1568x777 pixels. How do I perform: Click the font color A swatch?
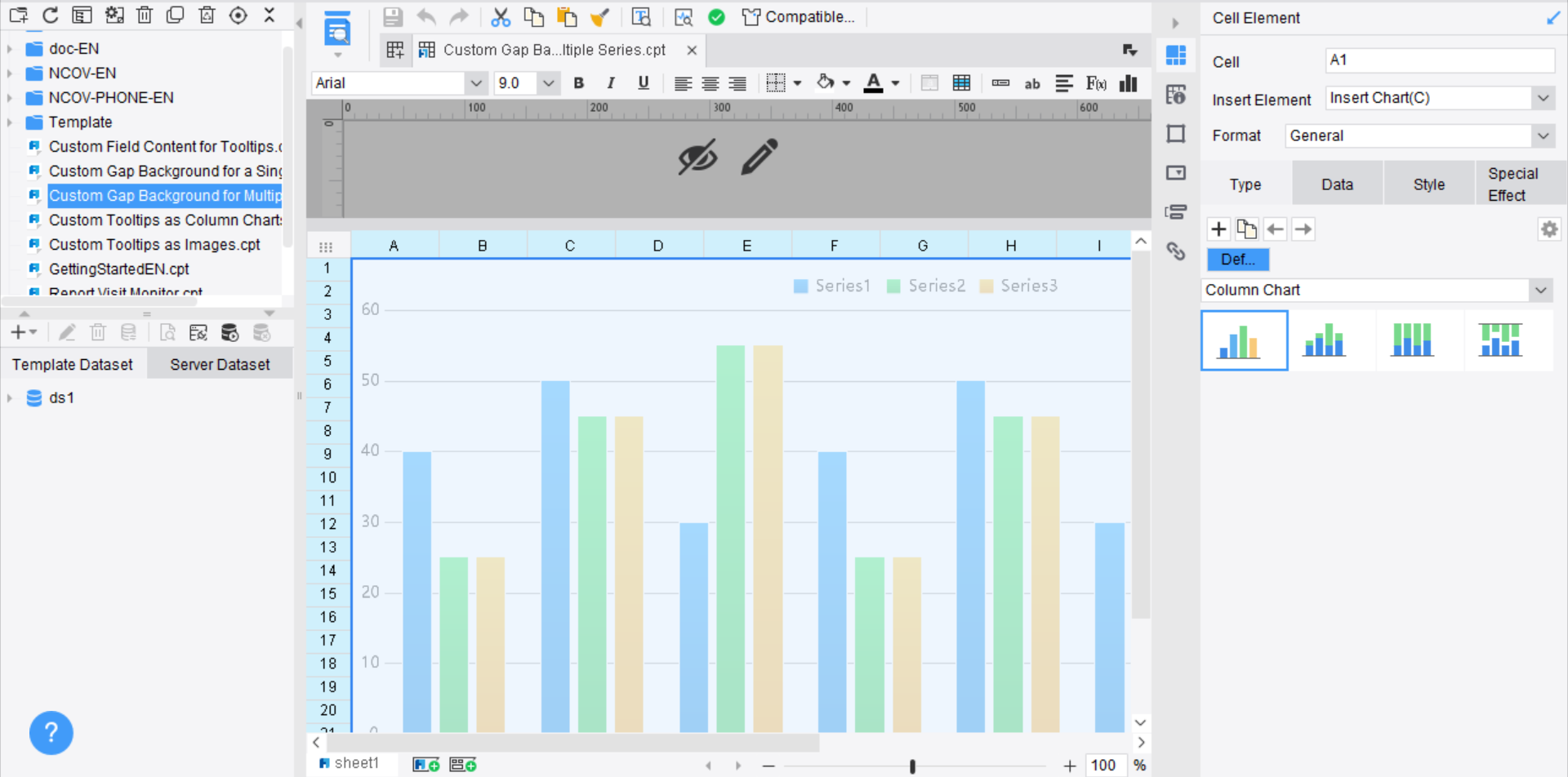pyautogui.click(x=873, y=83)
